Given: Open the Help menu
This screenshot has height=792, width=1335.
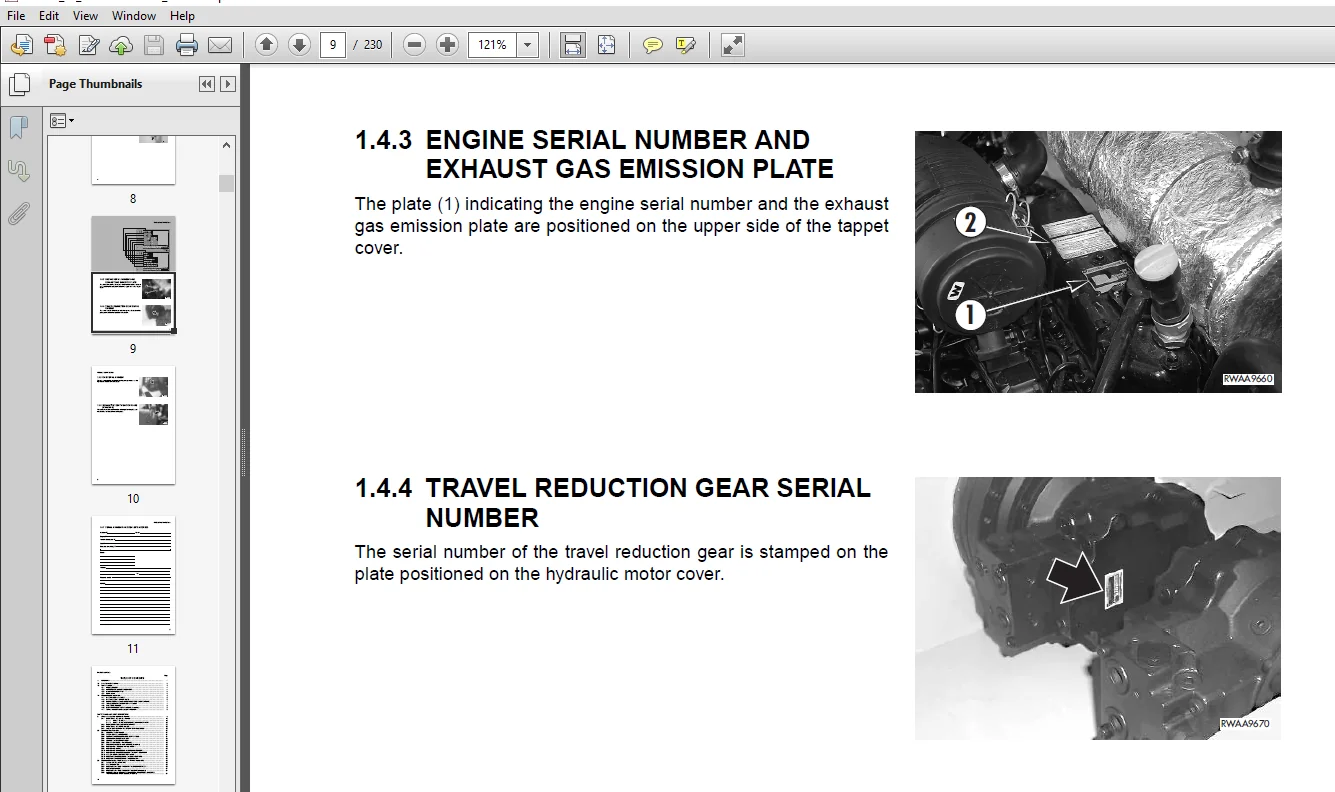Looking at the screenshot, I should tap(182, 16).
